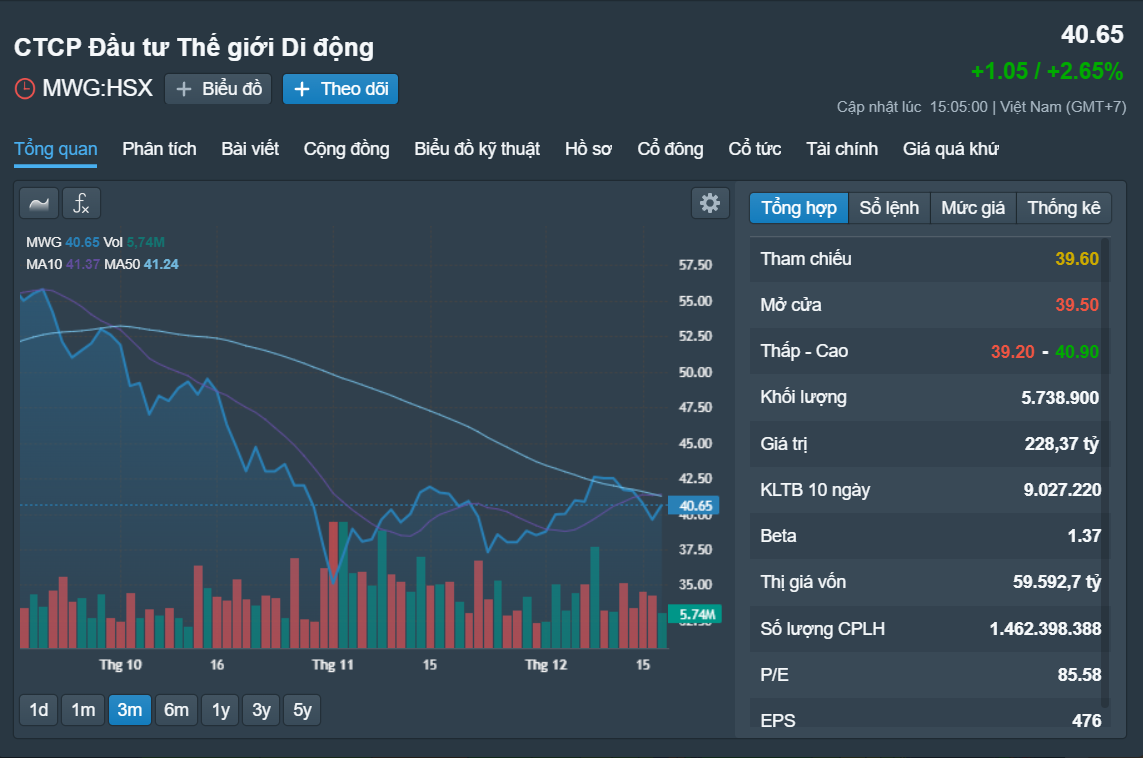The image size is (1143, 758).
Task: Click the MA10 41.37 legend value
Action: coord(82,265)
